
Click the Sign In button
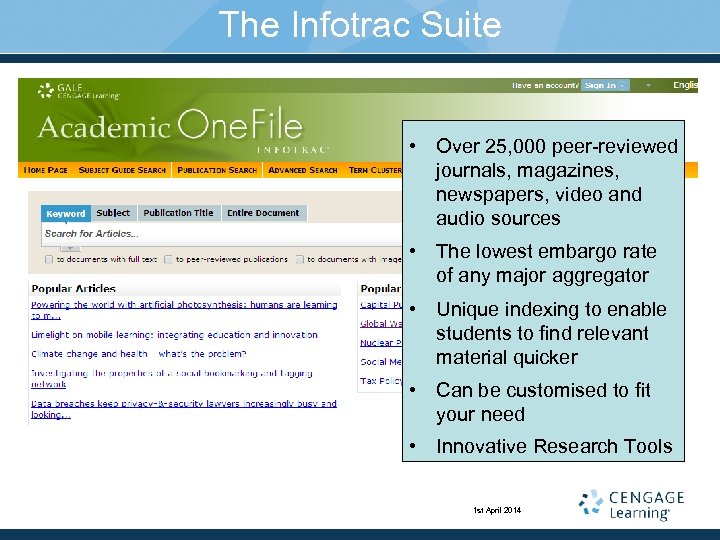(x=605, y=85)
